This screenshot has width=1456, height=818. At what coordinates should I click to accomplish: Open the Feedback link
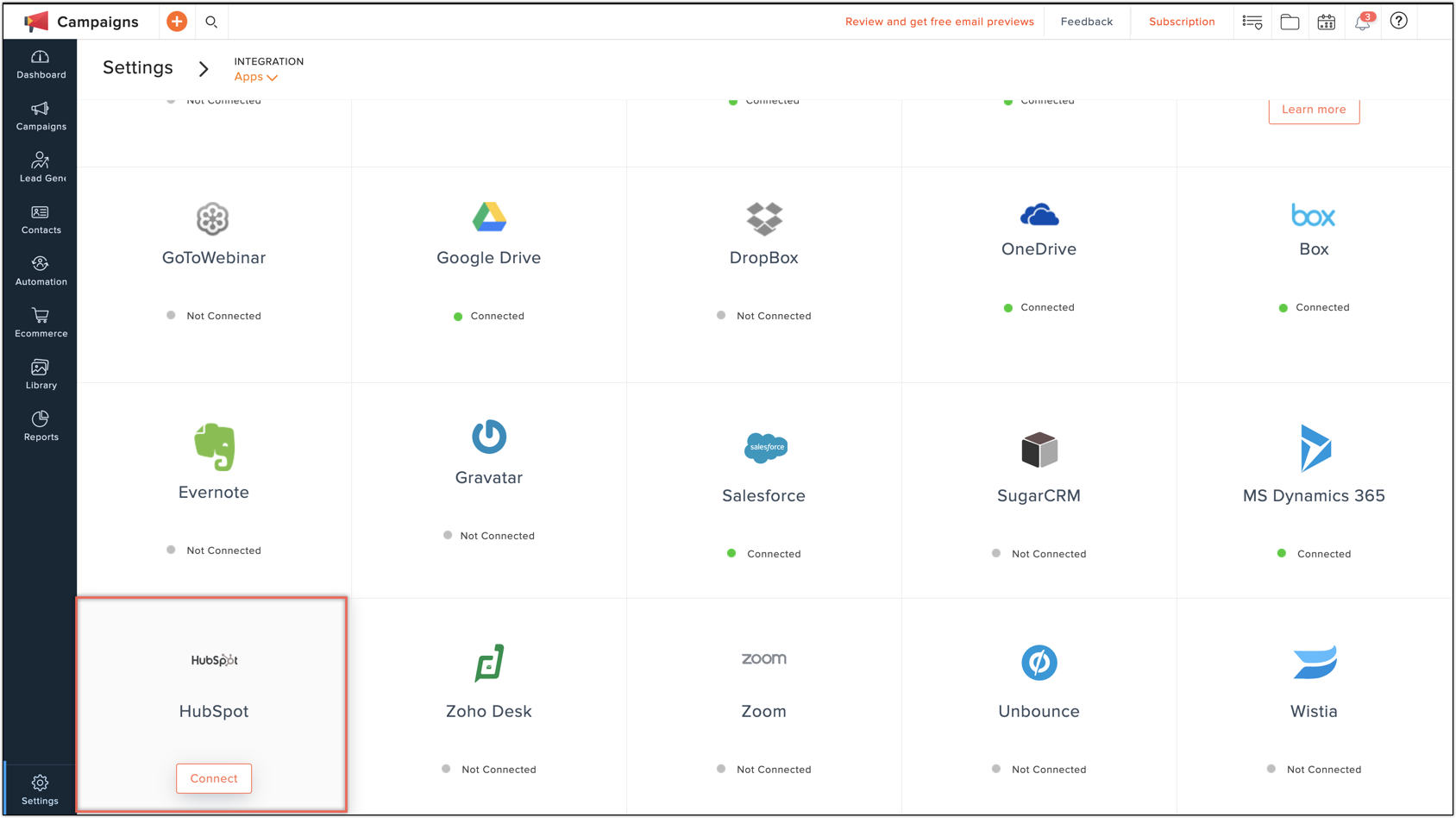point(1087,22)
